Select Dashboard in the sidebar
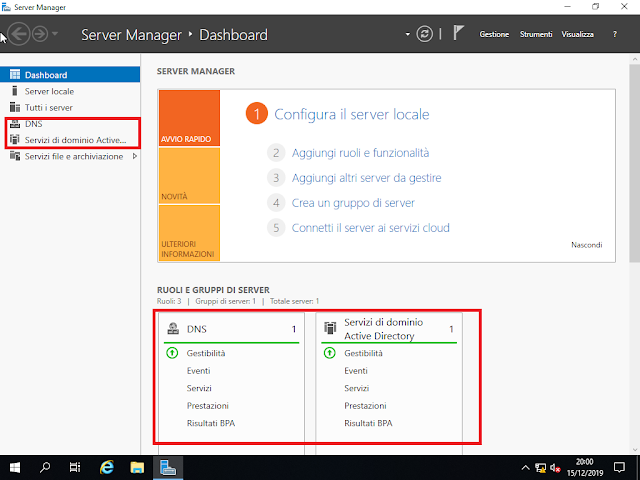 (x=70, y=75)
